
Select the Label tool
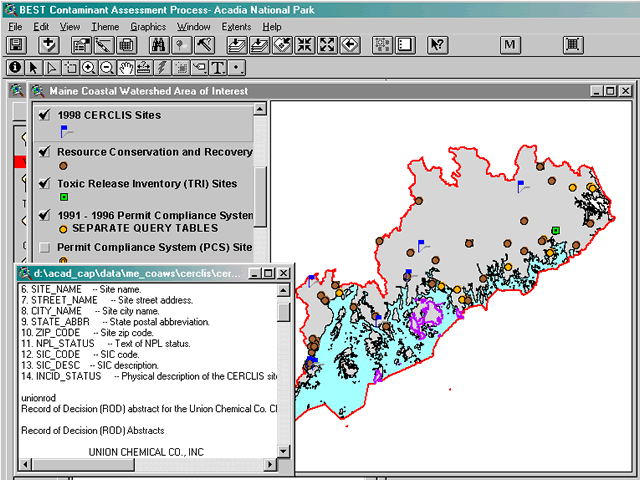click(x=200, y=67)
